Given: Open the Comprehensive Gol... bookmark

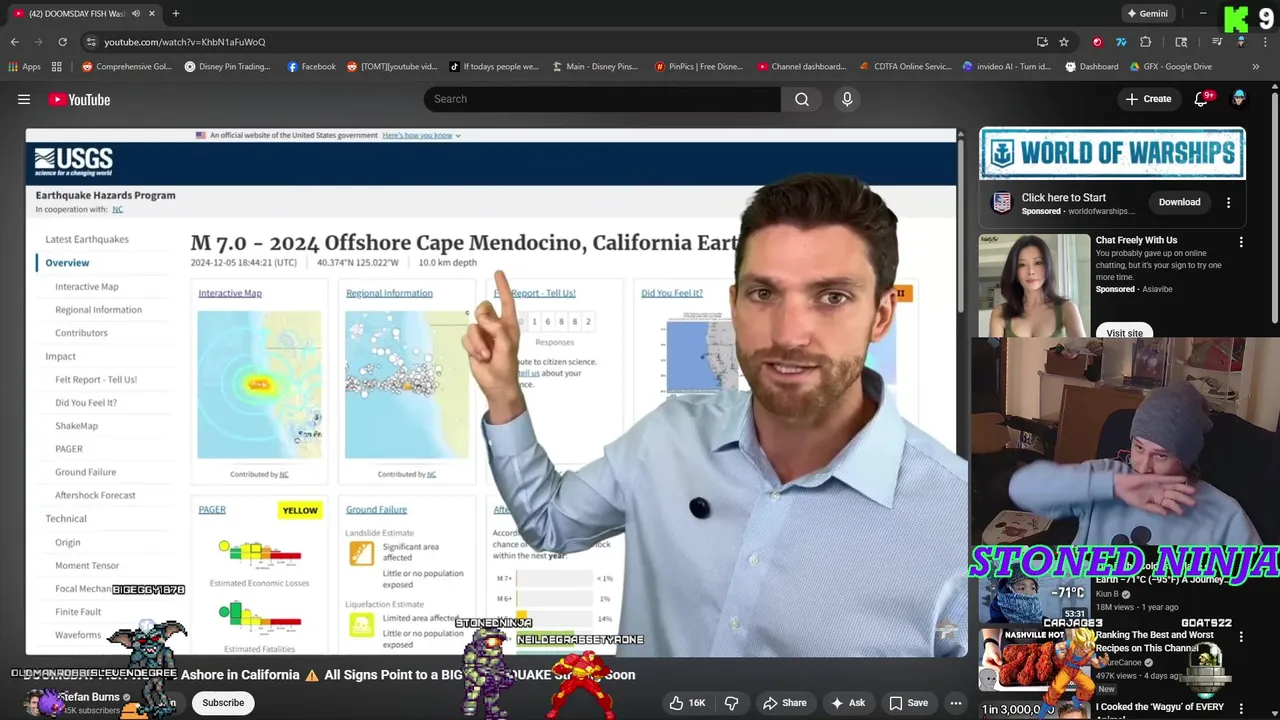Looking at the screenshot, I should click(x=127, y=67).
